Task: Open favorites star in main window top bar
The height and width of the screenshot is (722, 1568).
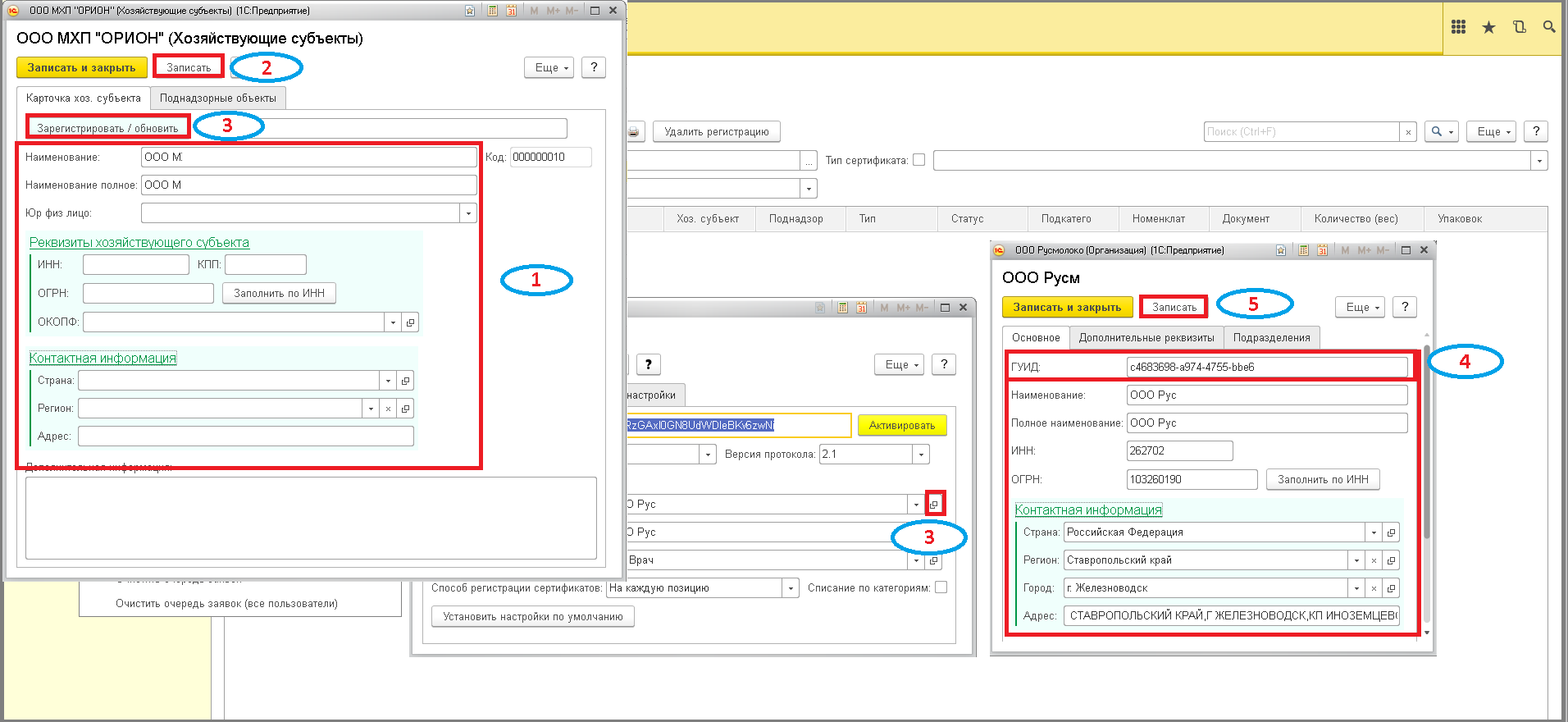Action: pyautogui.click(x=1488, y=27)
